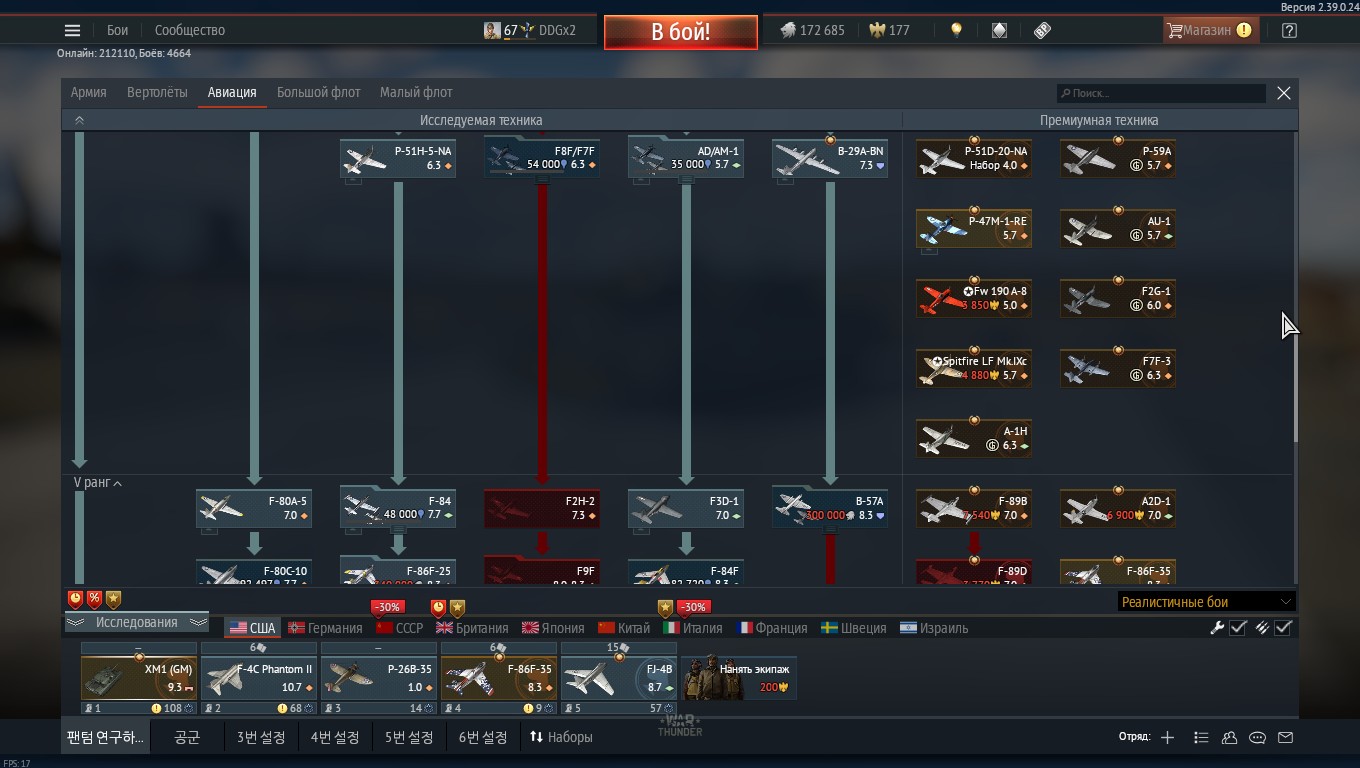This screenshot has height=768, width=1360.
Task: Open the hamburger main menu
Action: click(x=72, y=30)
